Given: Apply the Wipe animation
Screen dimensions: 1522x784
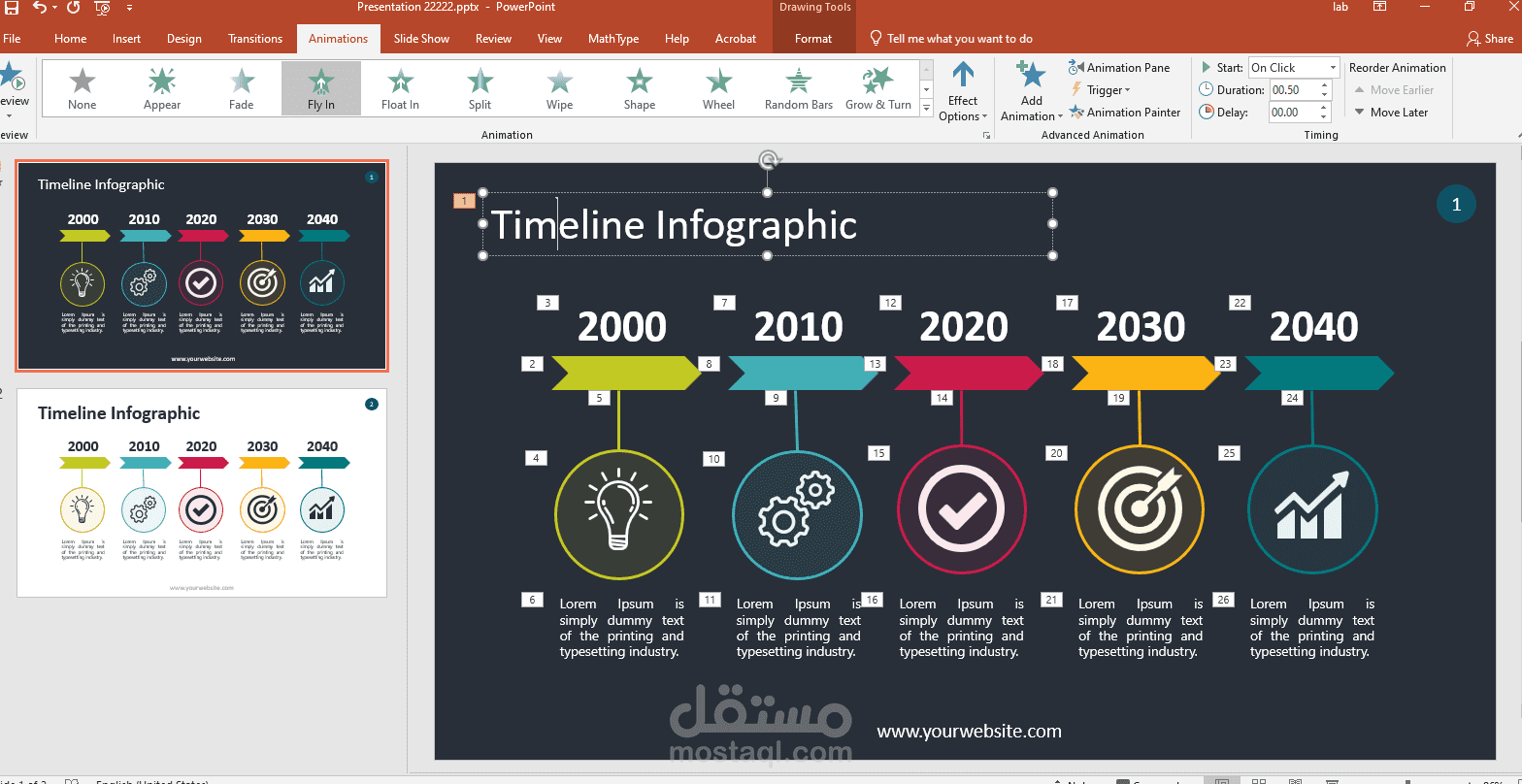Looking at the screenshot, I should [560, 88].
